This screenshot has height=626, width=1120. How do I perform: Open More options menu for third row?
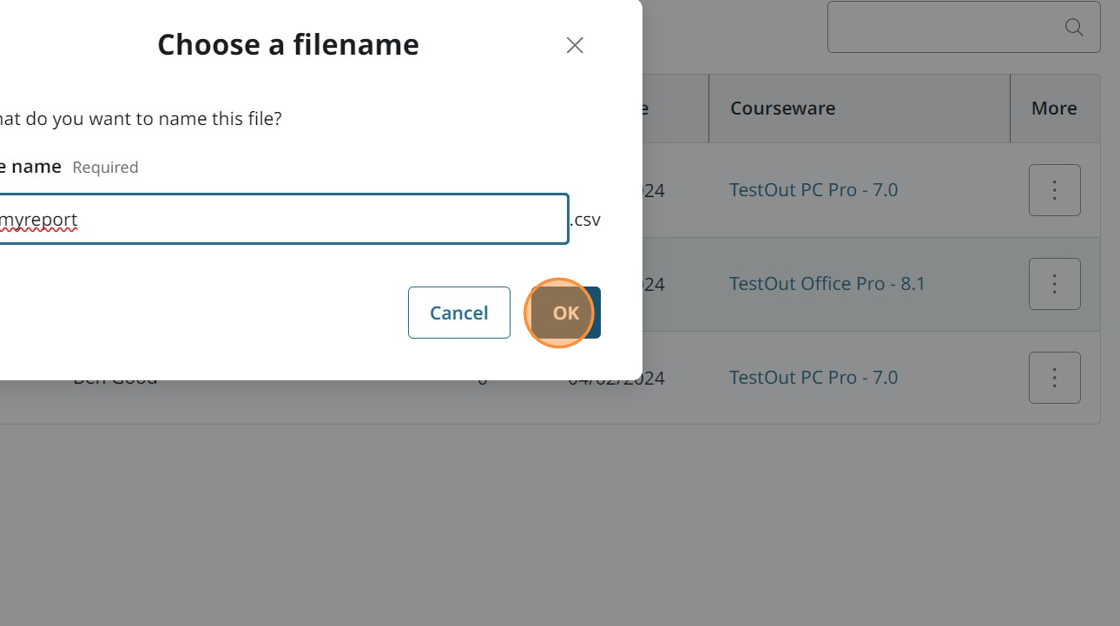(x=1054, y=378)
